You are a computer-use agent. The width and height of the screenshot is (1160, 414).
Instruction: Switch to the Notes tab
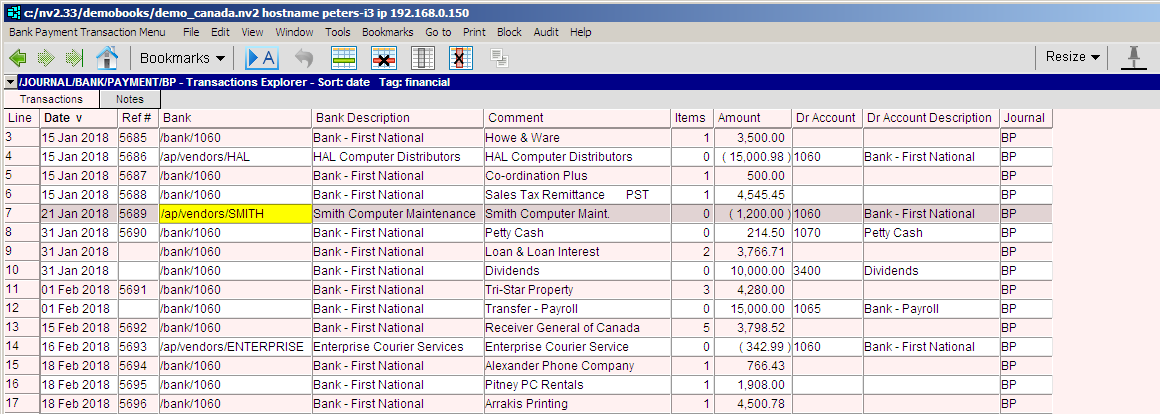(129, 99)
